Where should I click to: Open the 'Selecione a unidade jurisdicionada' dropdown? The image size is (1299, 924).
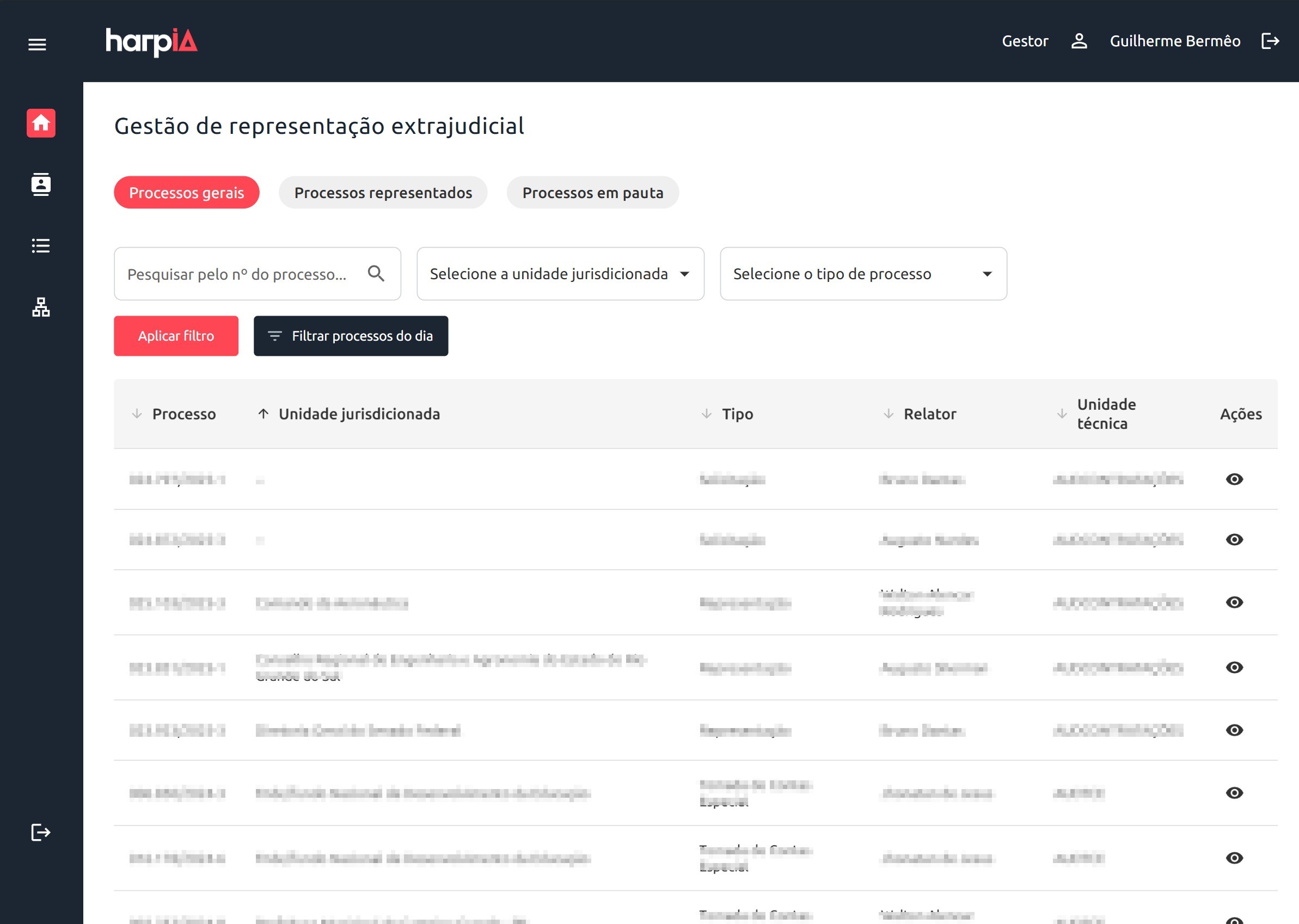coord(560,274)
